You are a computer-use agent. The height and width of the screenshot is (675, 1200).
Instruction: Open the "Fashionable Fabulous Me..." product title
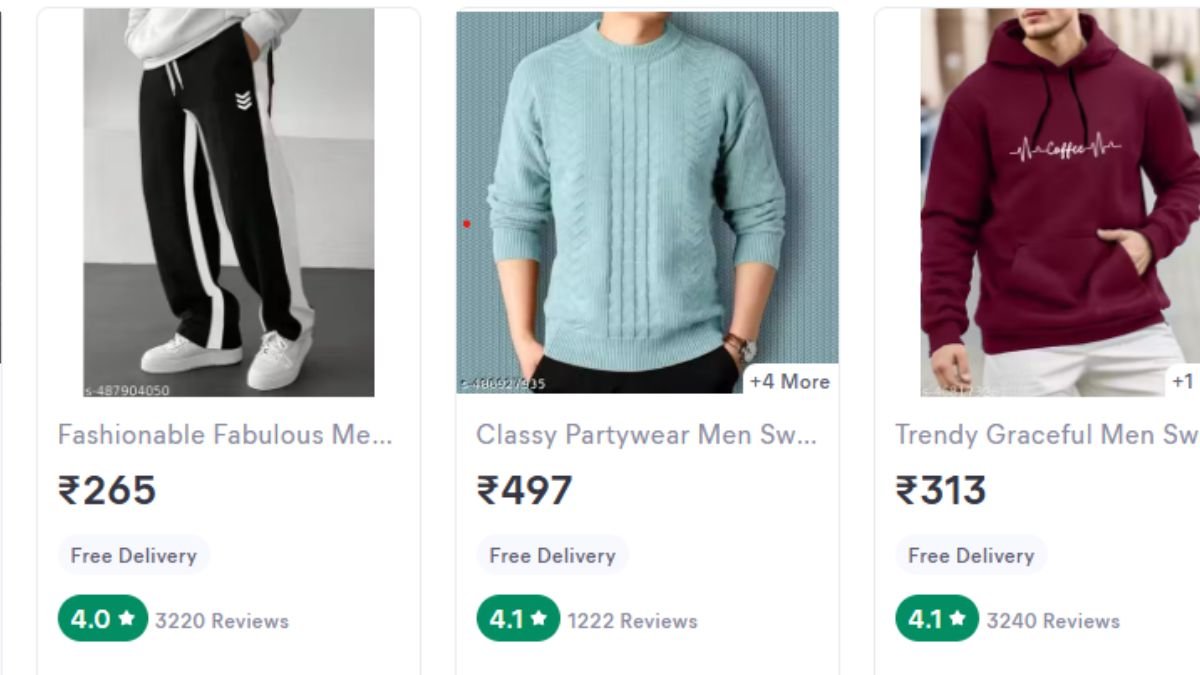click(225, 435)
